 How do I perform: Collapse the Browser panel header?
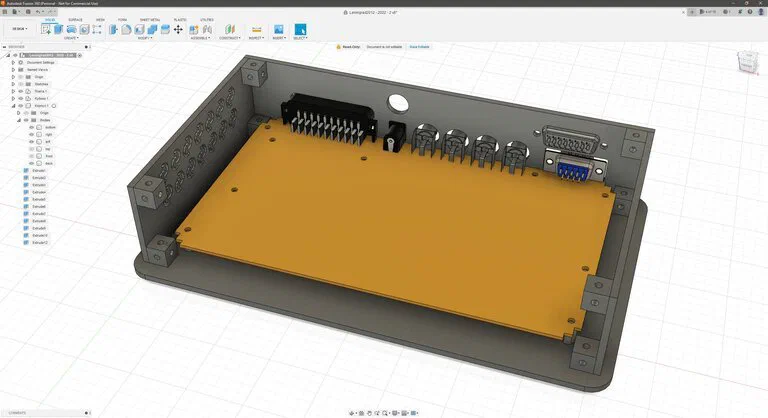[4, 47]
